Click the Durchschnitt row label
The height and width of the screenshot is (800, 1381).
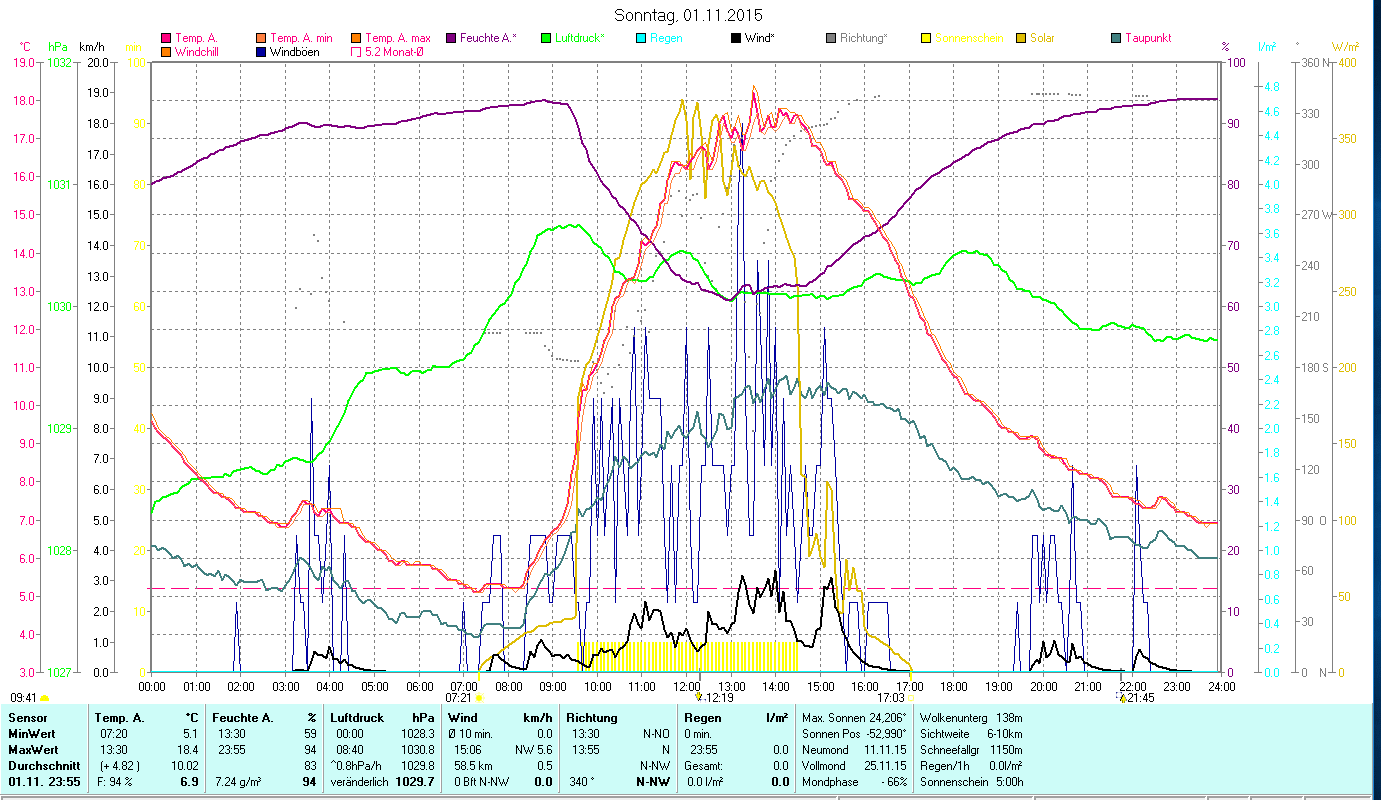click(44, 766)
